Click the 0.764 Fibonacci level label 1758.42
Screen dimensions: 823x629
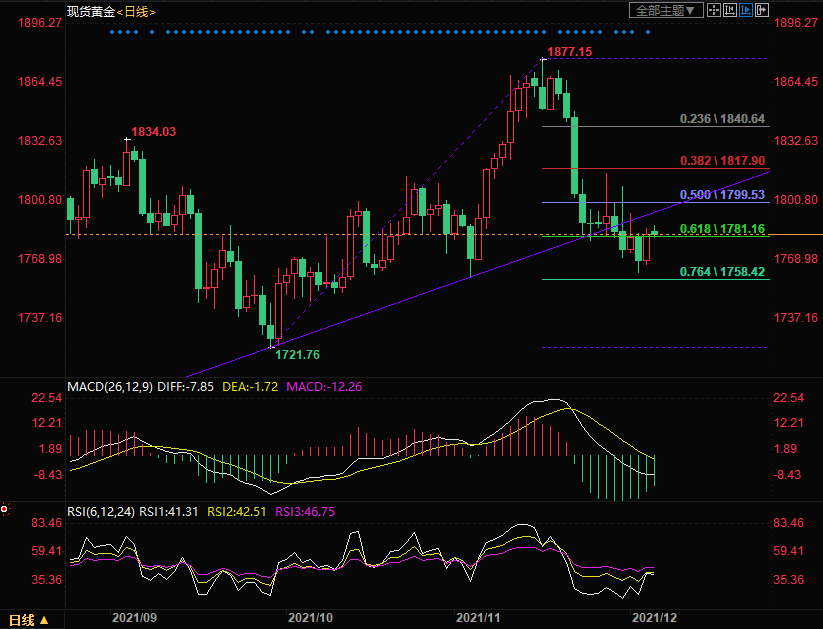[722, 271]
